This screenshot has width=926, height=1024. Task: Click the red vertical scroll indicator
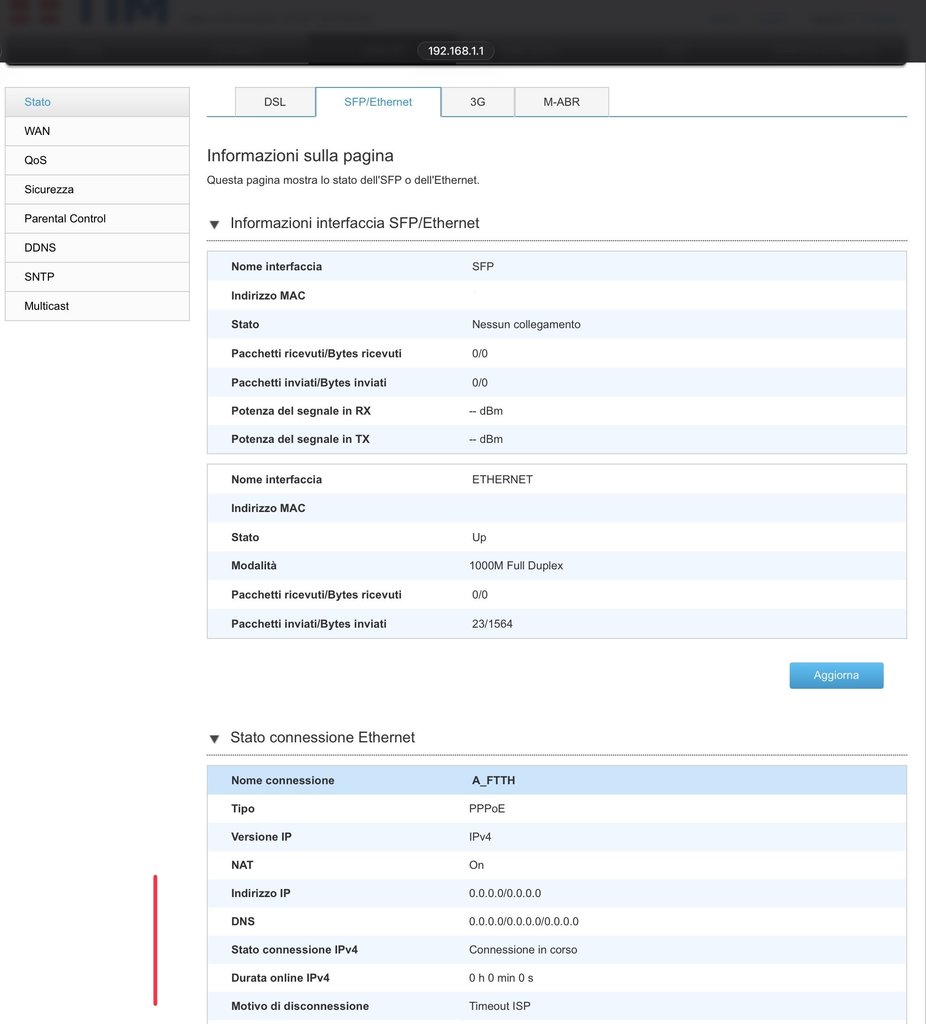(x=155, y=939)
